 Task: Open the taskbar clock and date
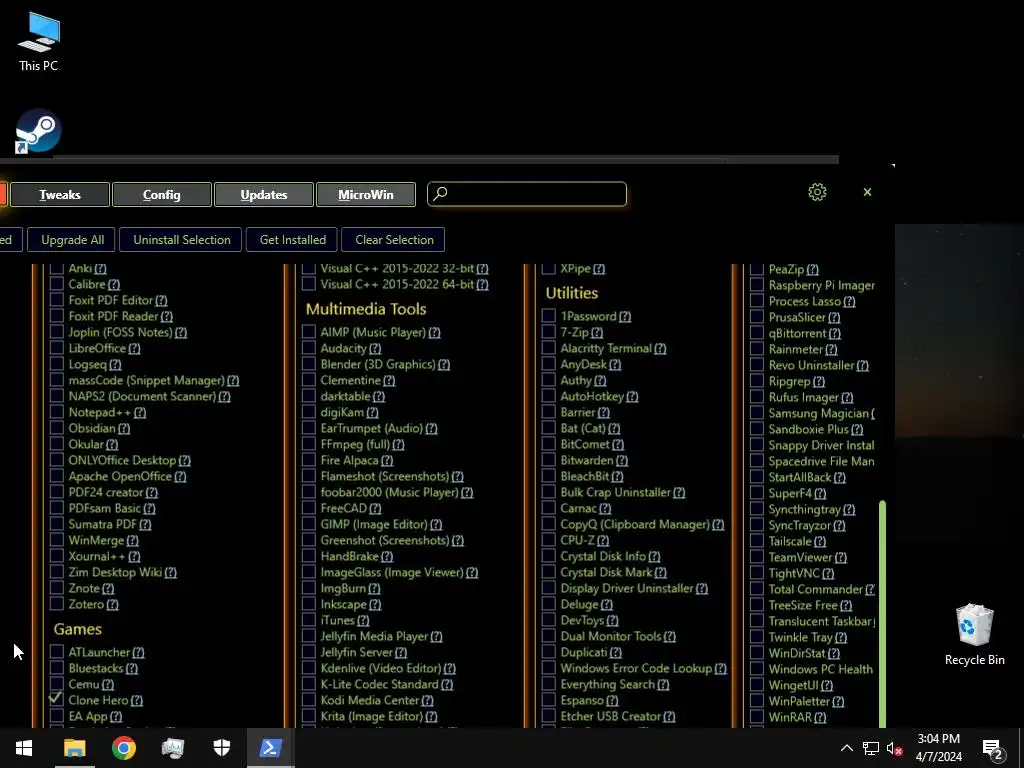pyautogui.click(x=938, y=748)
